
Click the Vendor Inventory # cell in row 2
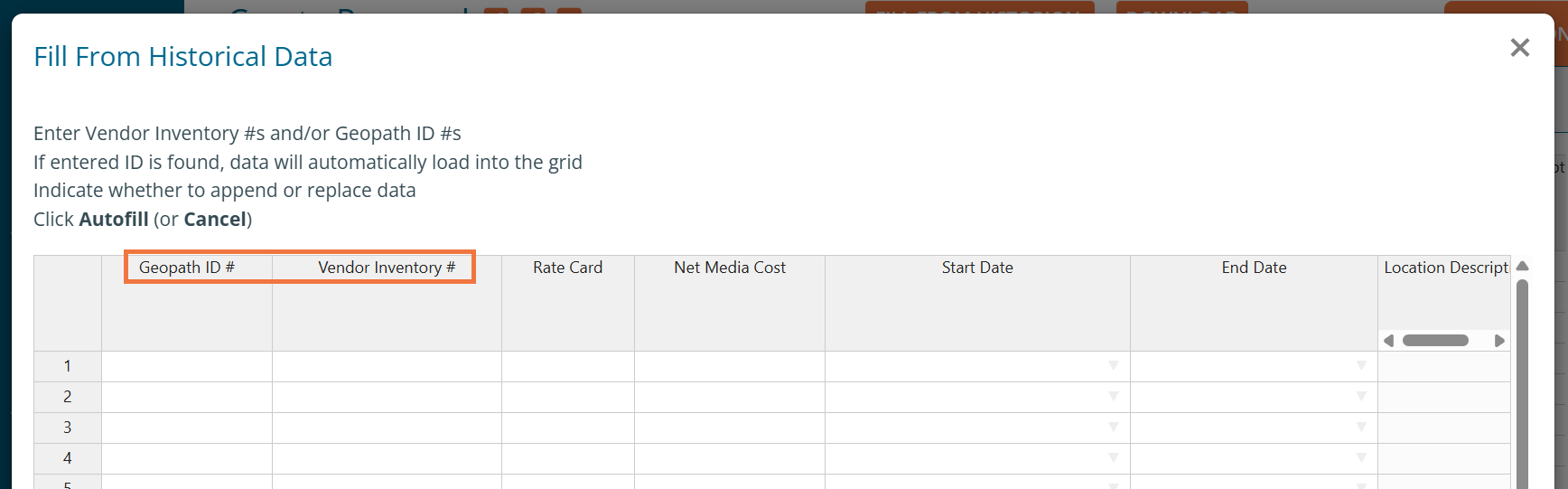[x=387, y=397]
